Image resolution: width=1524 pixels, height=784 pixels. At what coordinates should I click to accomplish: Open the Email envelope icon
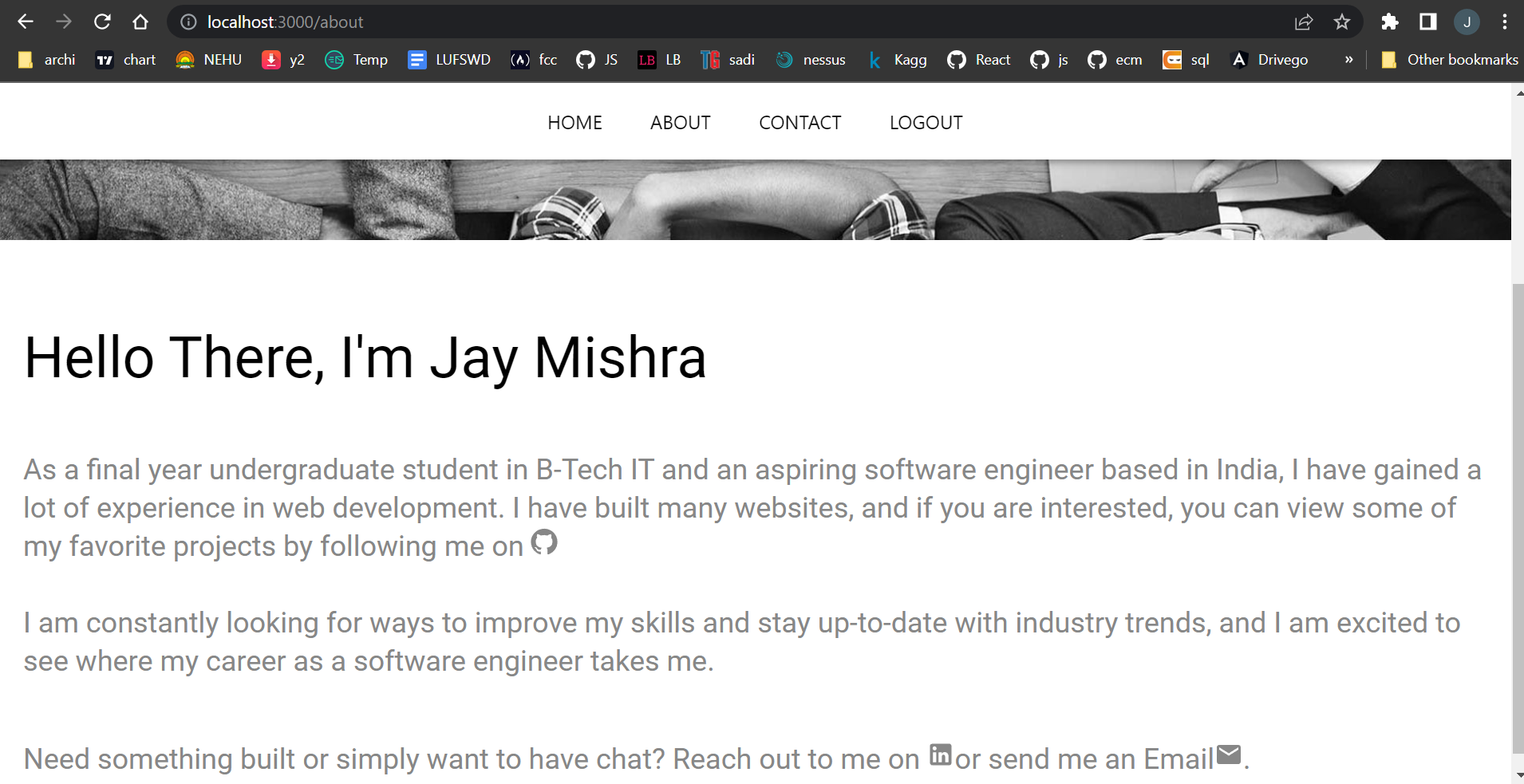[1230, 753]
